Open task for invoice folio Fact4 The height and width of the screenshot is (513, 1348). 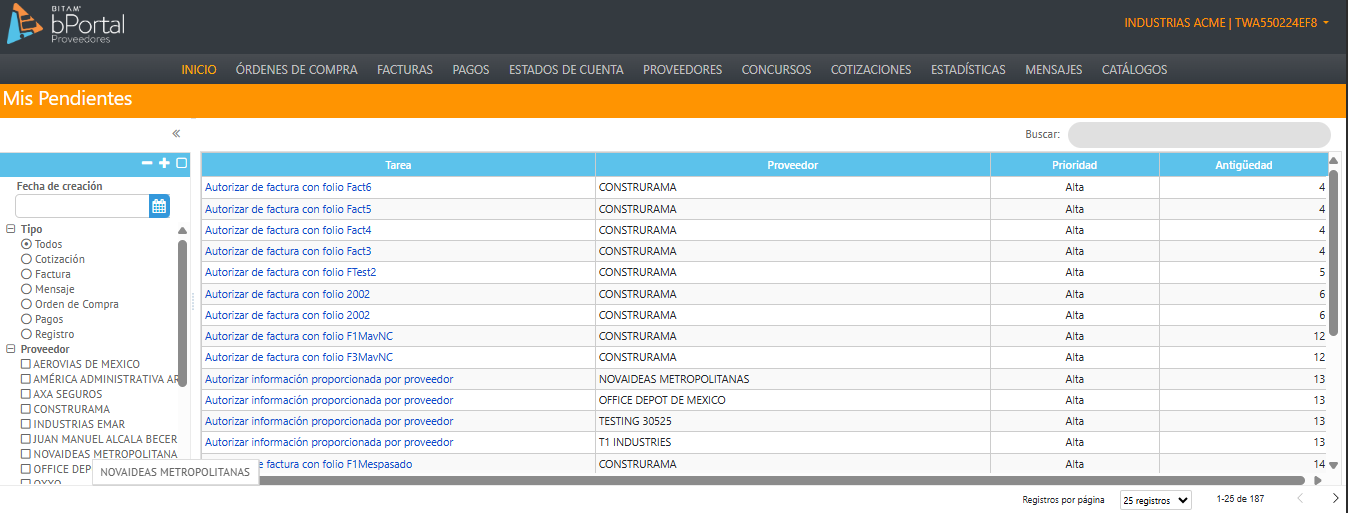point(288,230)
